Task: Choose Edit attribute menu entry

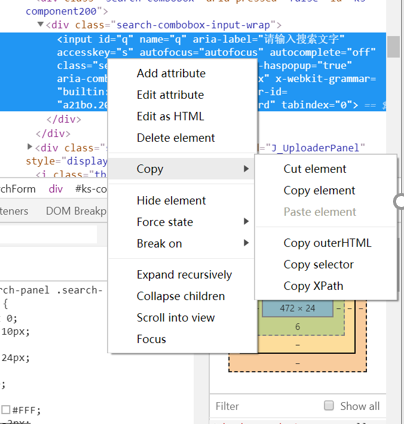Action: pyautogui.click(x=183, y=95)
